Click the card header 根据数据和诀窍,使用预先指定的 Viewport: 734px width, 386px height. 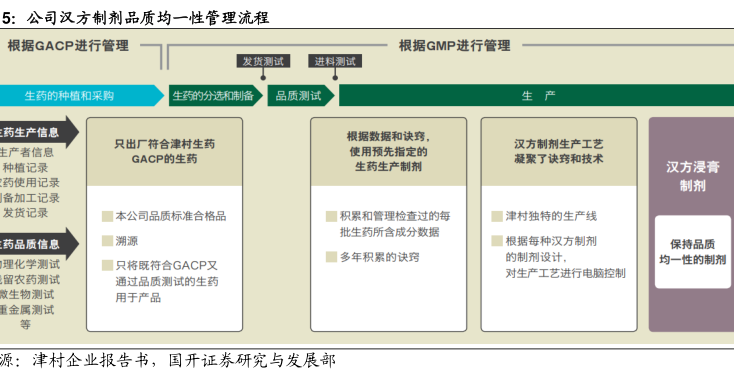coord(389,152)
